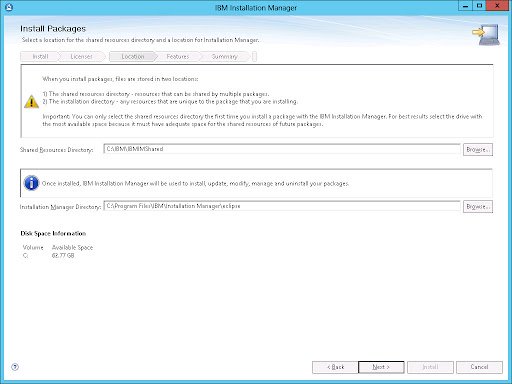Image resolution: width=512 pixels, height=384 pixels.
Task: Cancel the installation wizard
Action: tap(479, 367)
